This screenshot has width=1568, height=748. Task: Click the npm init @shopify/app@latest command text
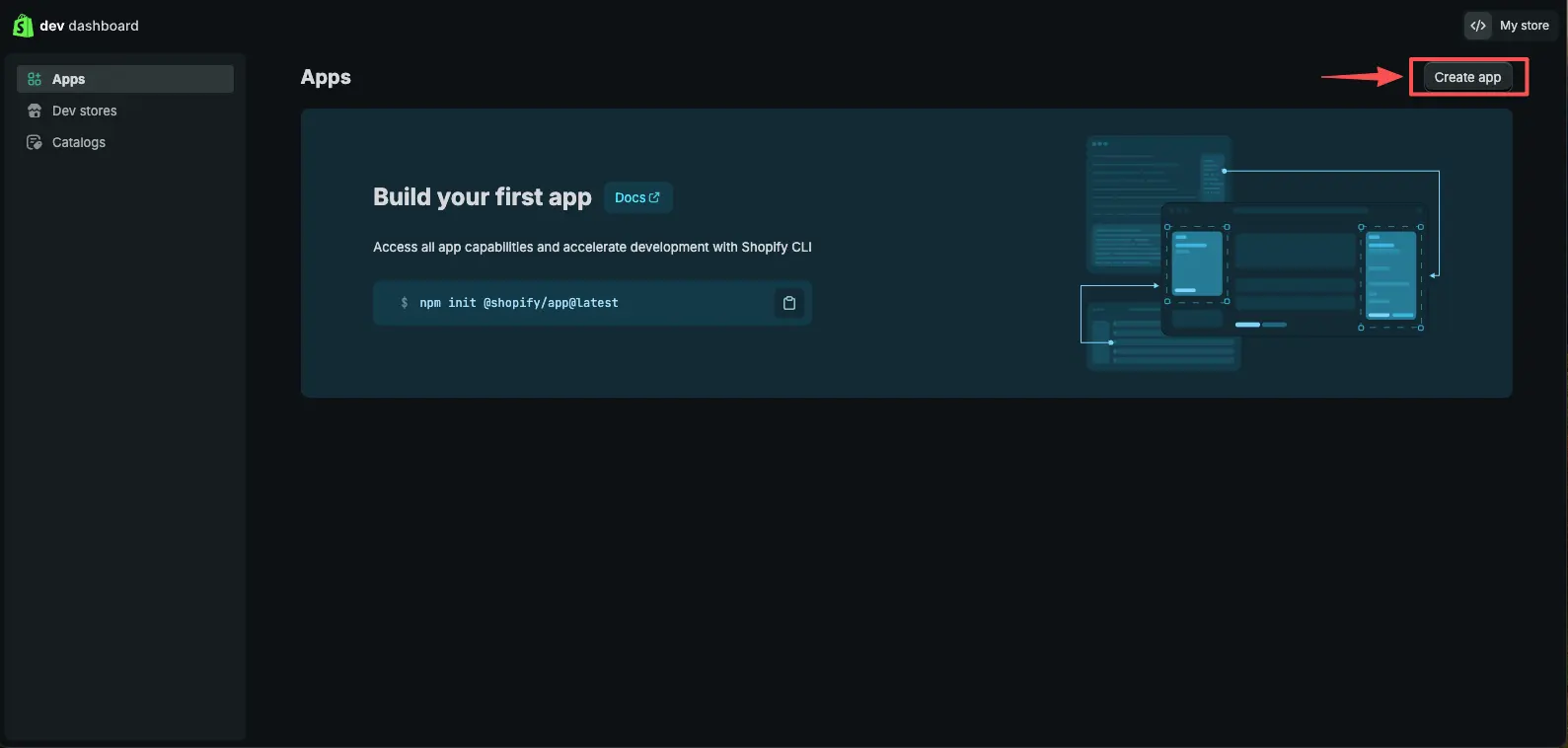pyautogui.click(x=519, y=303)
